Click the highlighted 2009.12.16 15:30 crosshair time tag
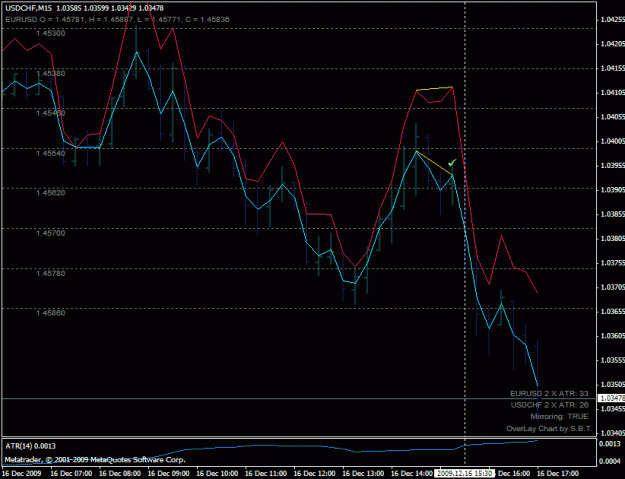 pyautogui.click(x=465, y=473)
